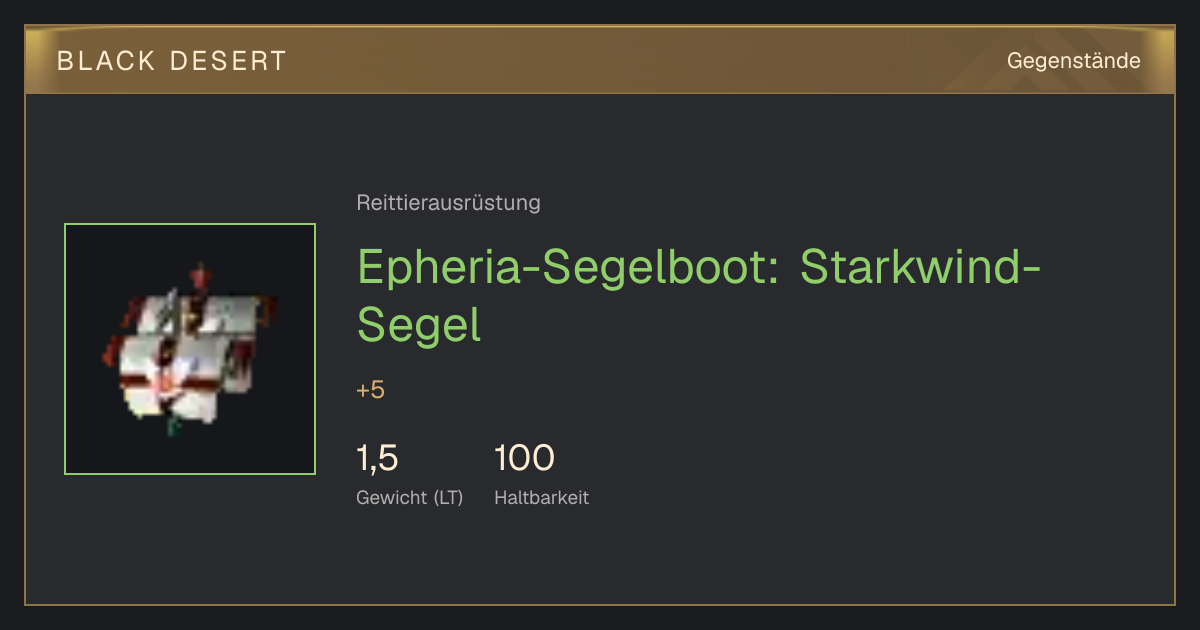
Task: Click the 100 durability value
Action: (x=524, y=458)
